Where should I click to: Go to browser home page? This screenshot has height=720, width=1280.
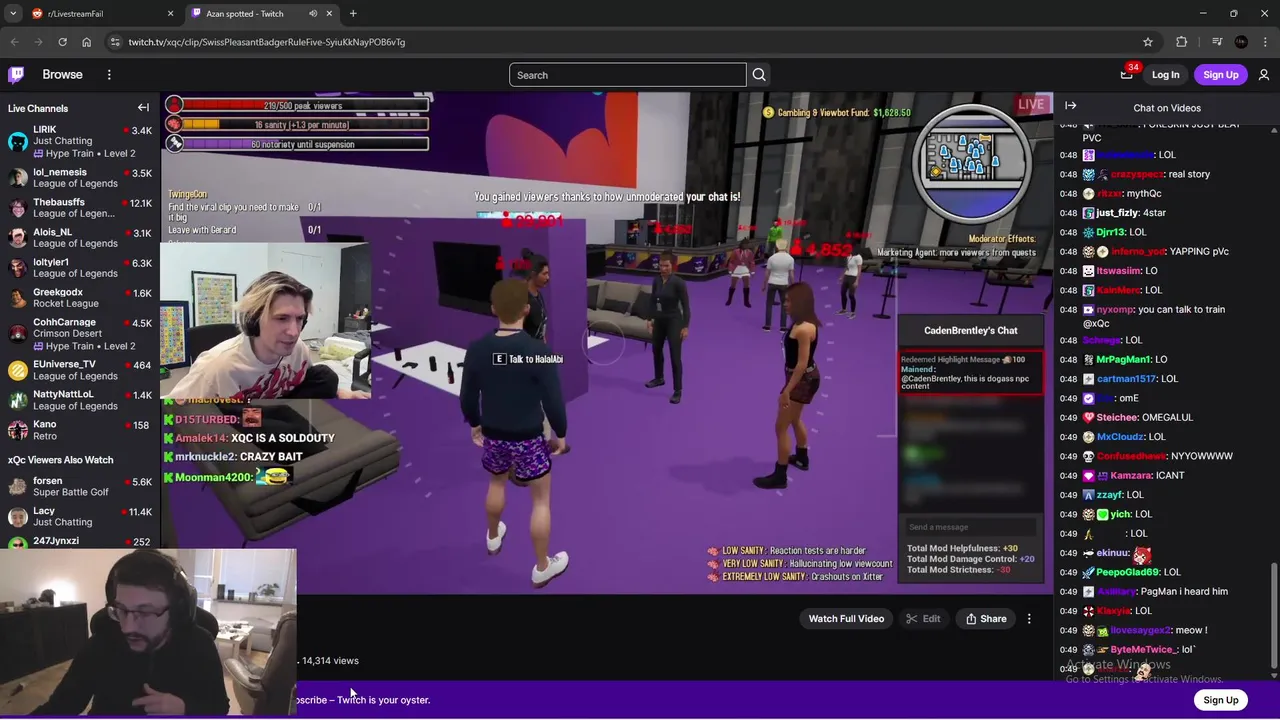click(x=86, y=42)
